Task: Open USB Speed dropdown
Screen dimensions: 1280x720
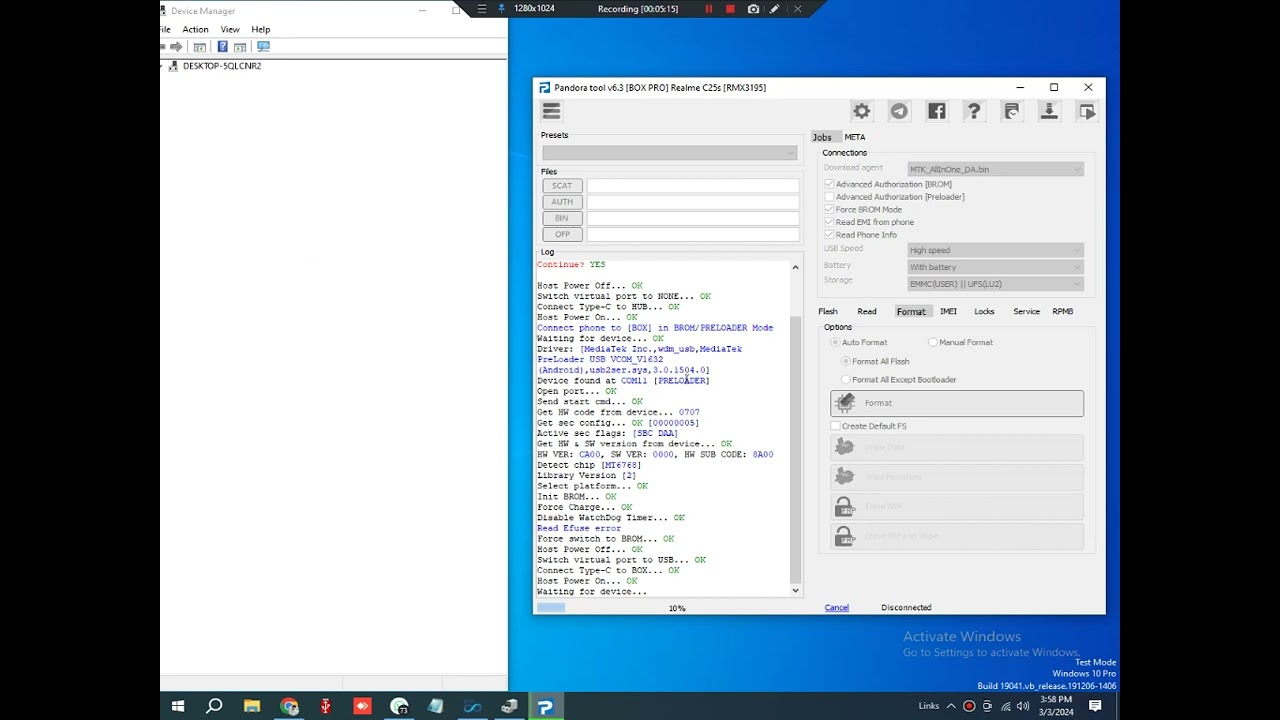Action: click(x=995, y=250)
